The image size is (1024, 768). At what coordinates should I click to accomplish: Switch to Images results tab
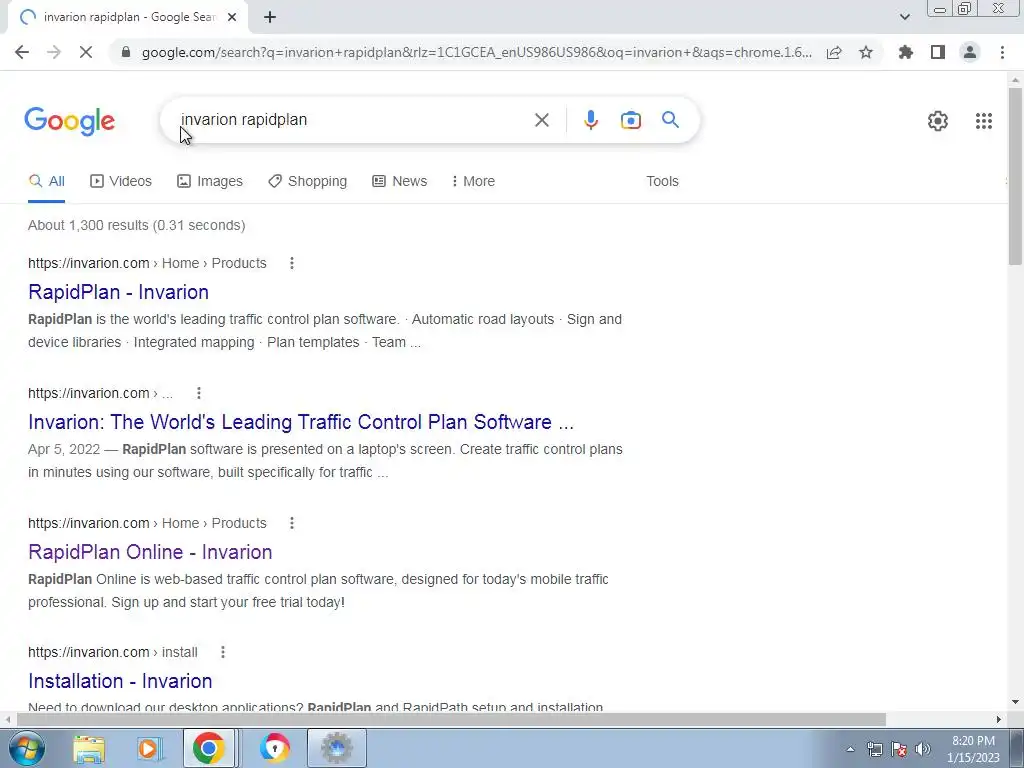pos(210,181)
